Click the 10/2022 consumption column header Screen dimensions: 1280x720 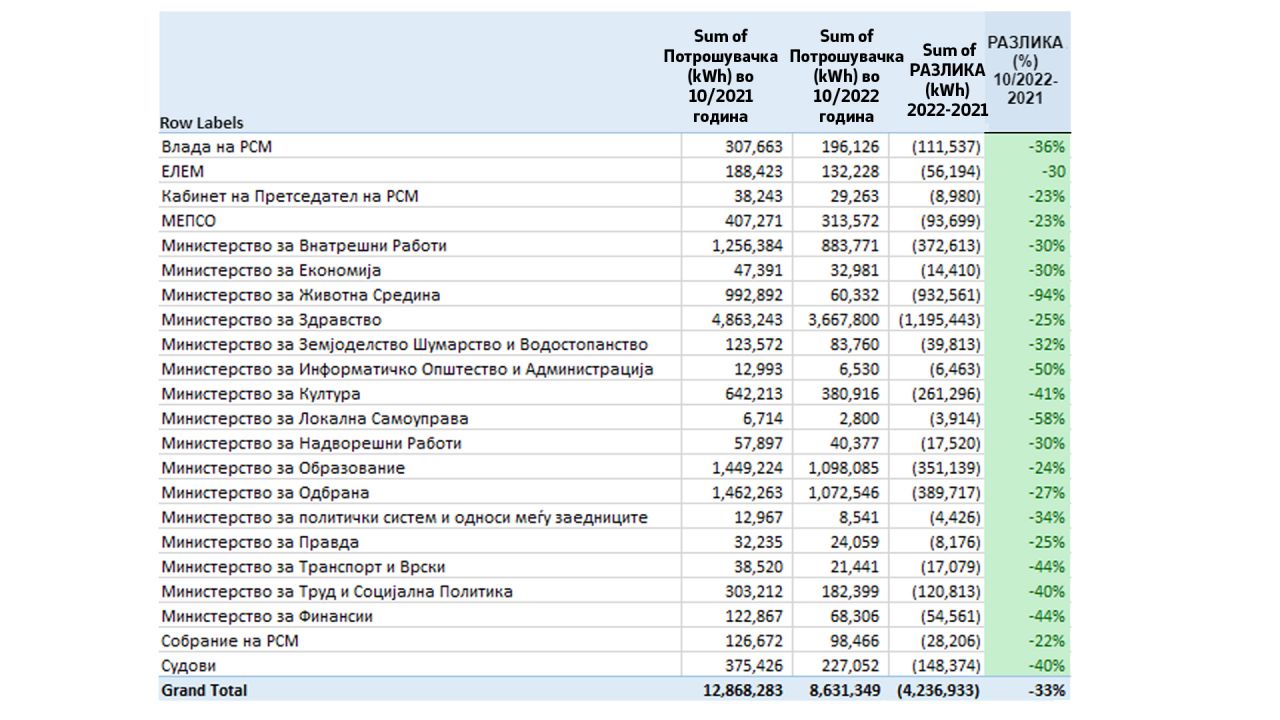846,76
